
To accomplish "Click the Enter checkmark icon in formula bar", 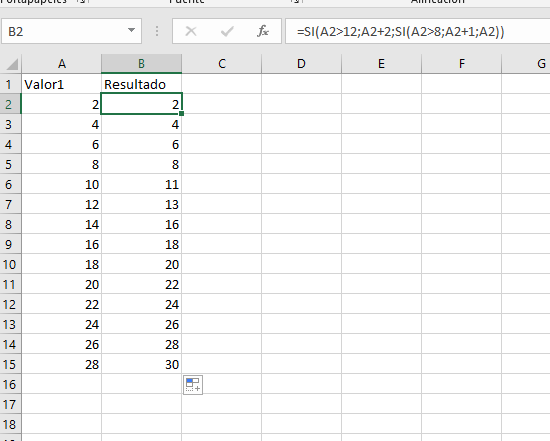I will [227, 32].
